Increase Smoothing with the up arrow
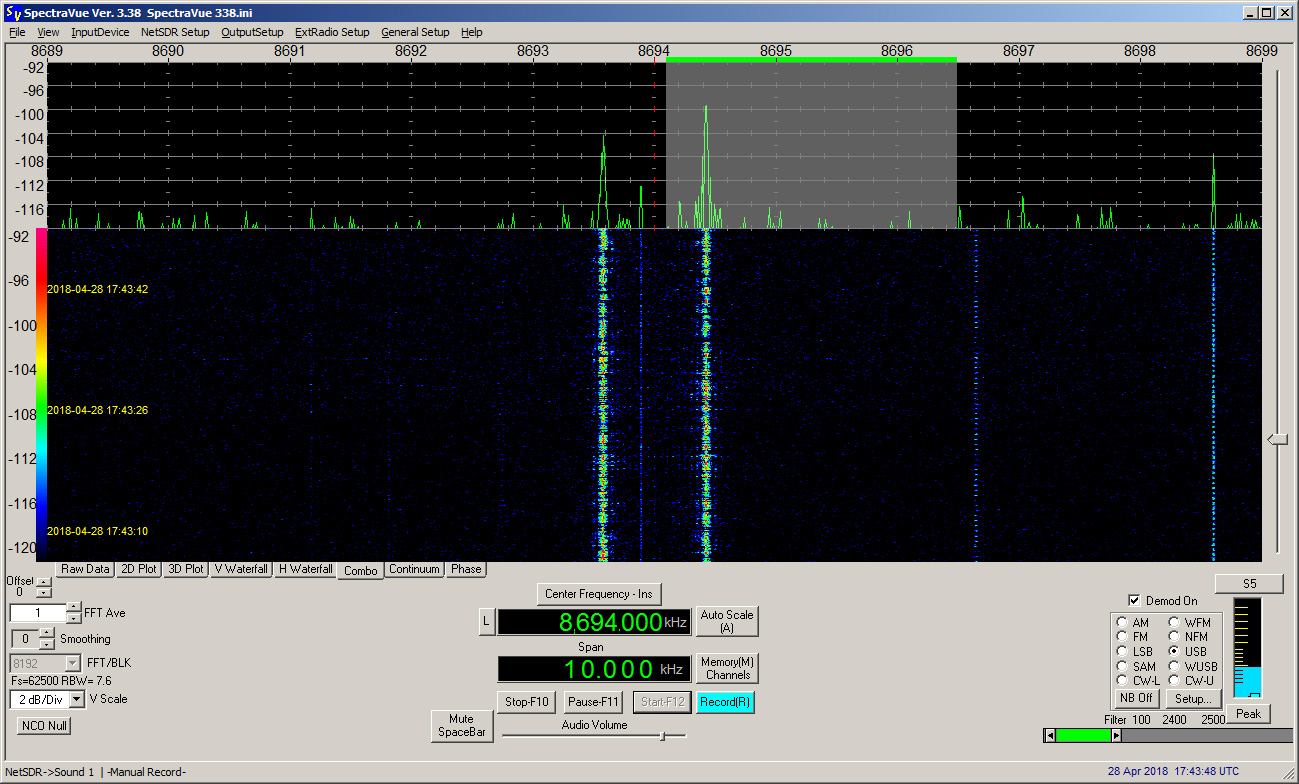This screenshot has height=784, width=1299. tap(48, 633)
